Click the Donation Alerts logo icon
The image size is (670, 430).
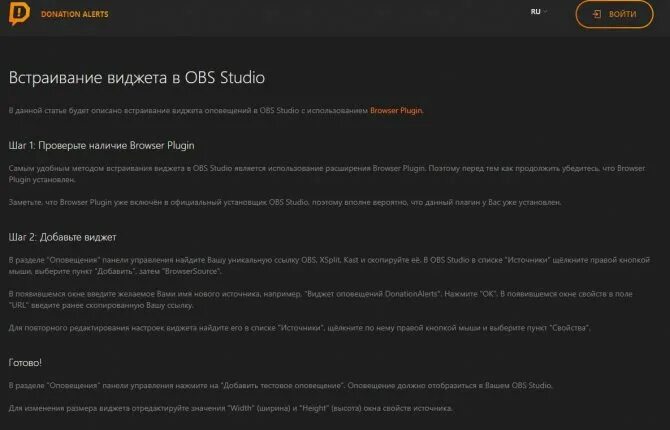tap(19, 13)
